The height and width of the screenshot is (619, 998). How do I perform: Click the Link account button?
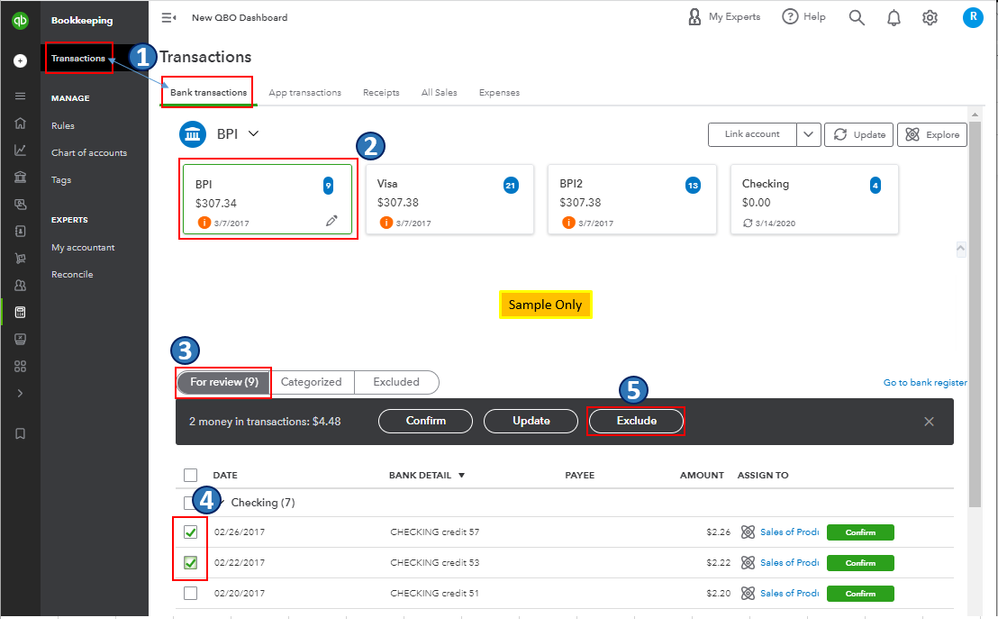pos(752,135)
